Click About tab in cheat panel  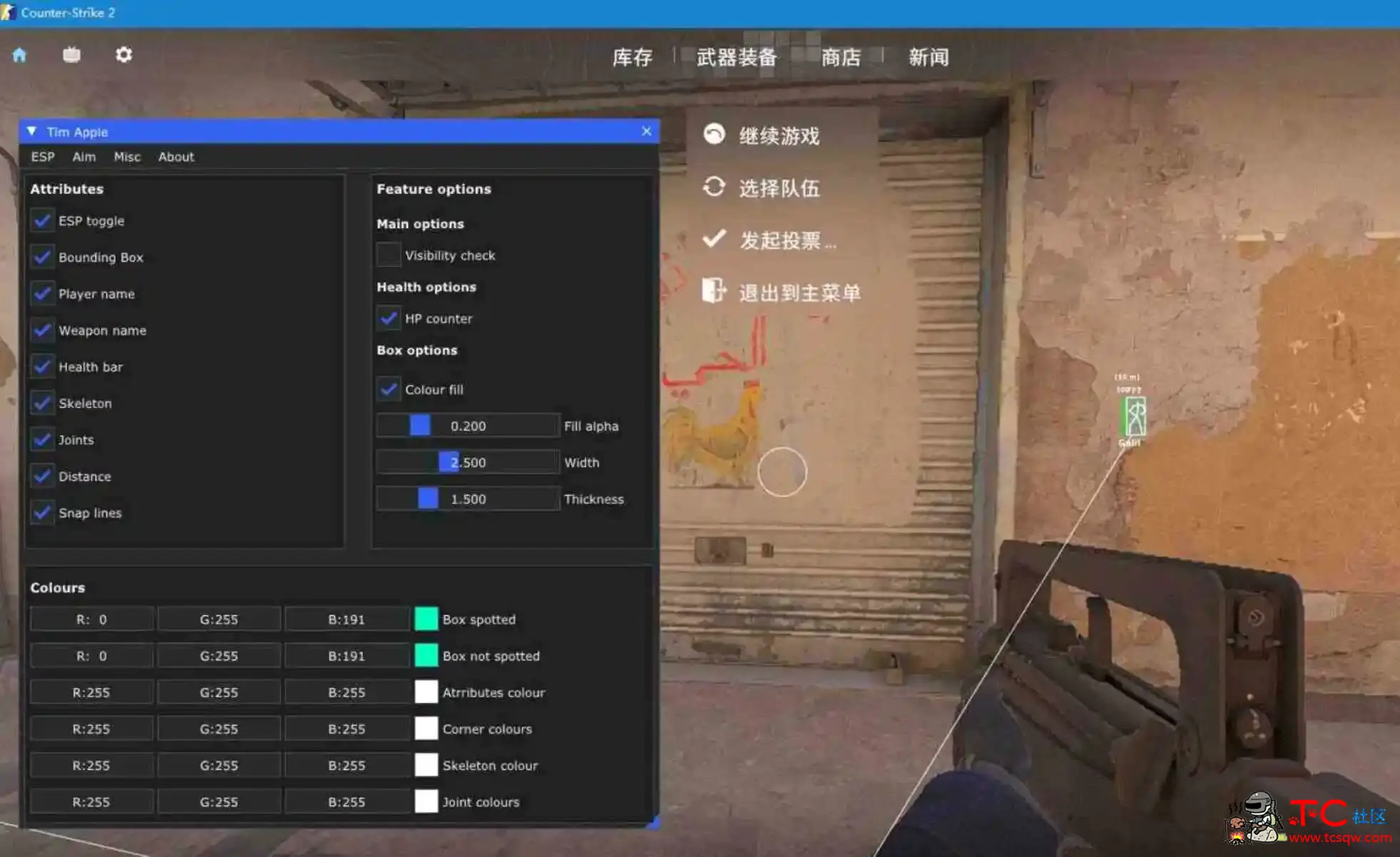click(x=176, y=157)
